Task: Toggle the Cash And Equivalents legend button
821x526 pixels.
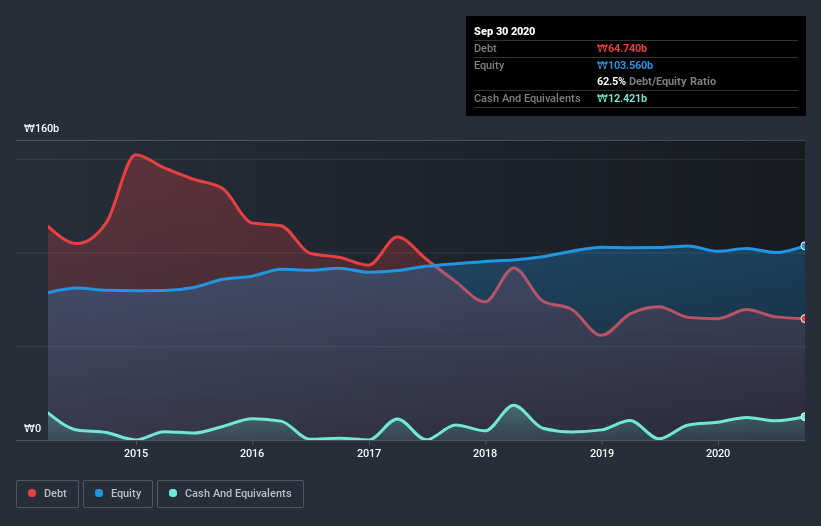Action: [230, 494]
